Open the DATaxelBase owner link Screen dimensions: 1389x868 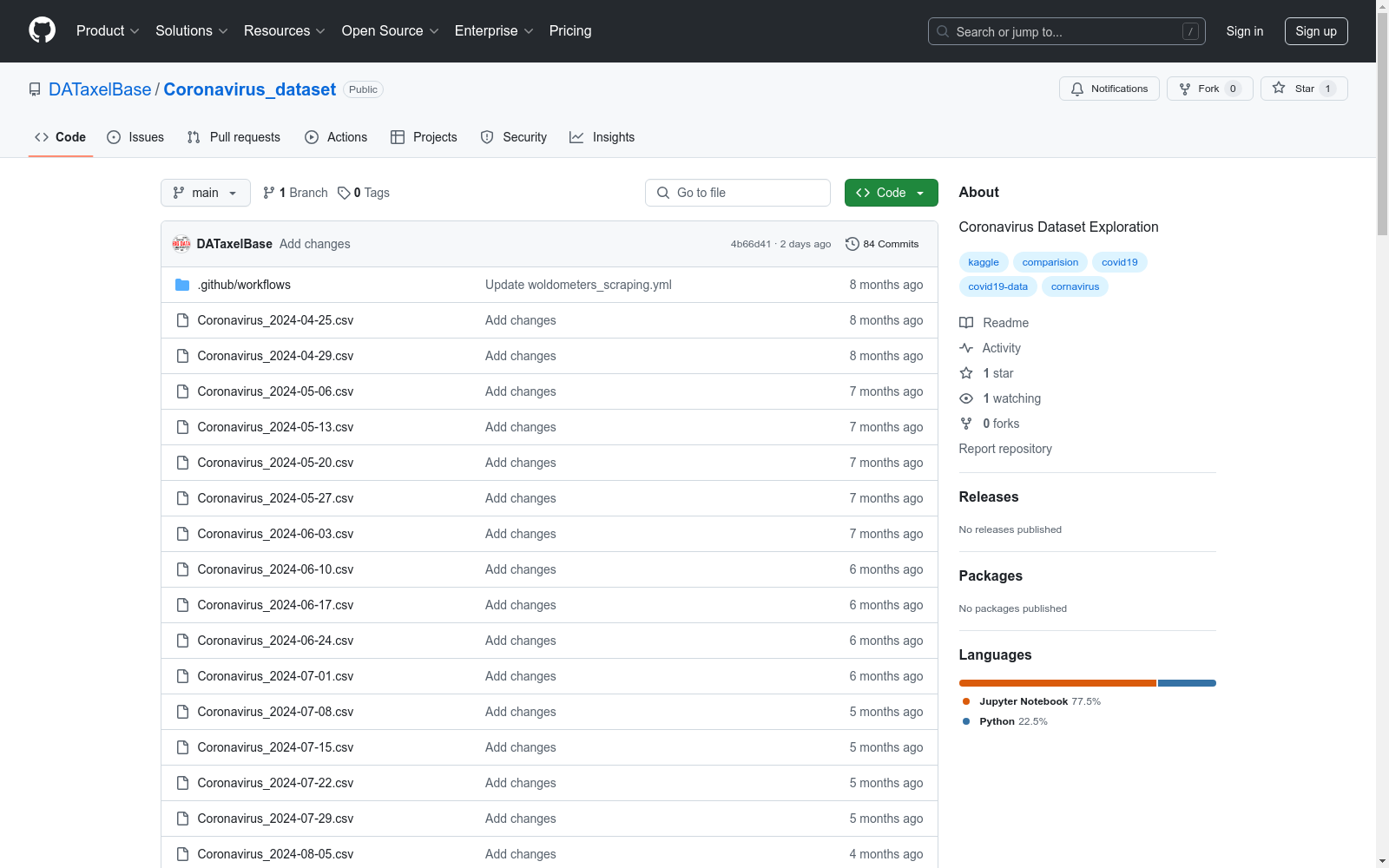(100, 89)
